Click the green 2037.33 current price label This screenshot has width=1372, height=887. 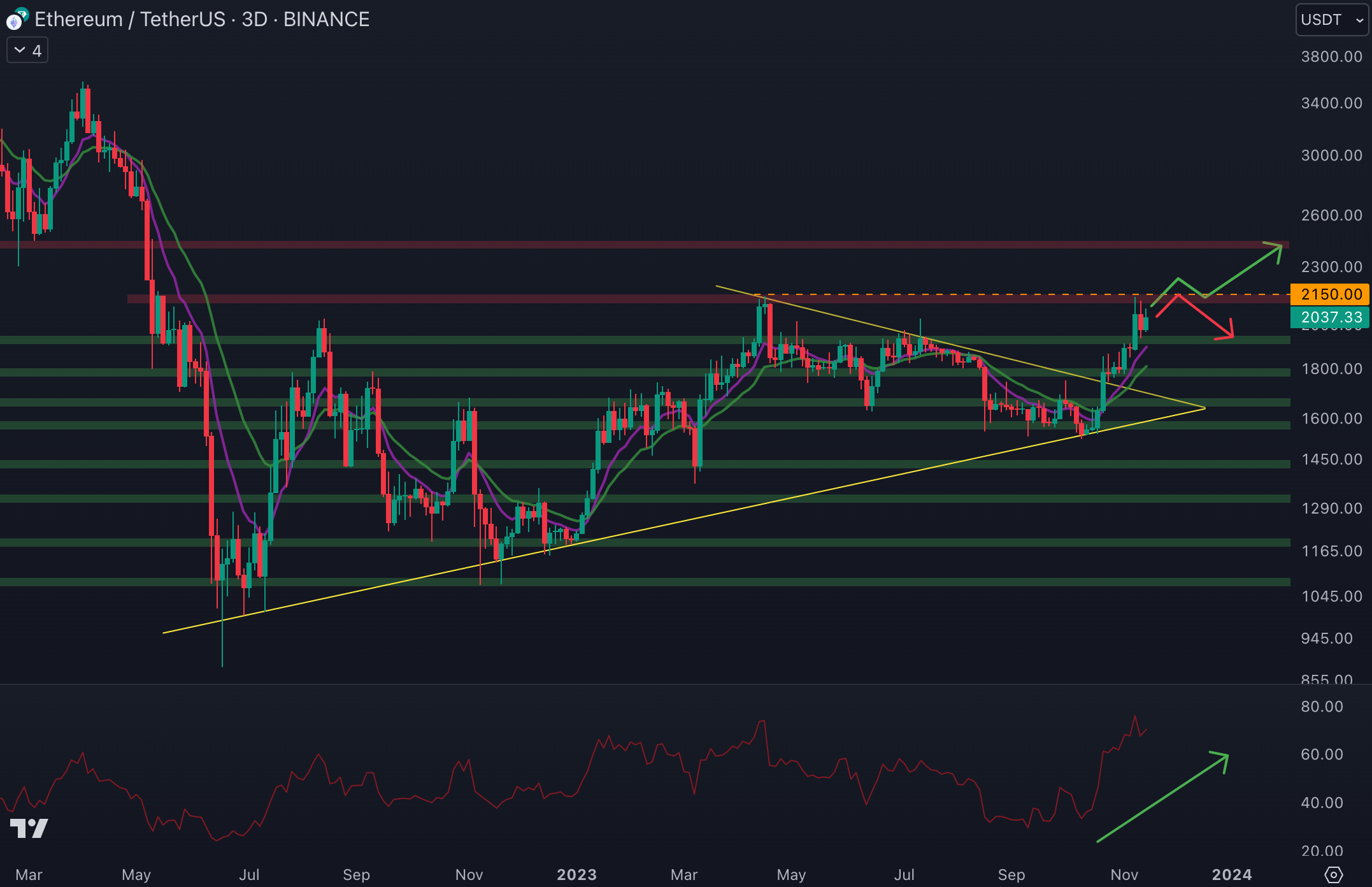[x=1330, y=317]
